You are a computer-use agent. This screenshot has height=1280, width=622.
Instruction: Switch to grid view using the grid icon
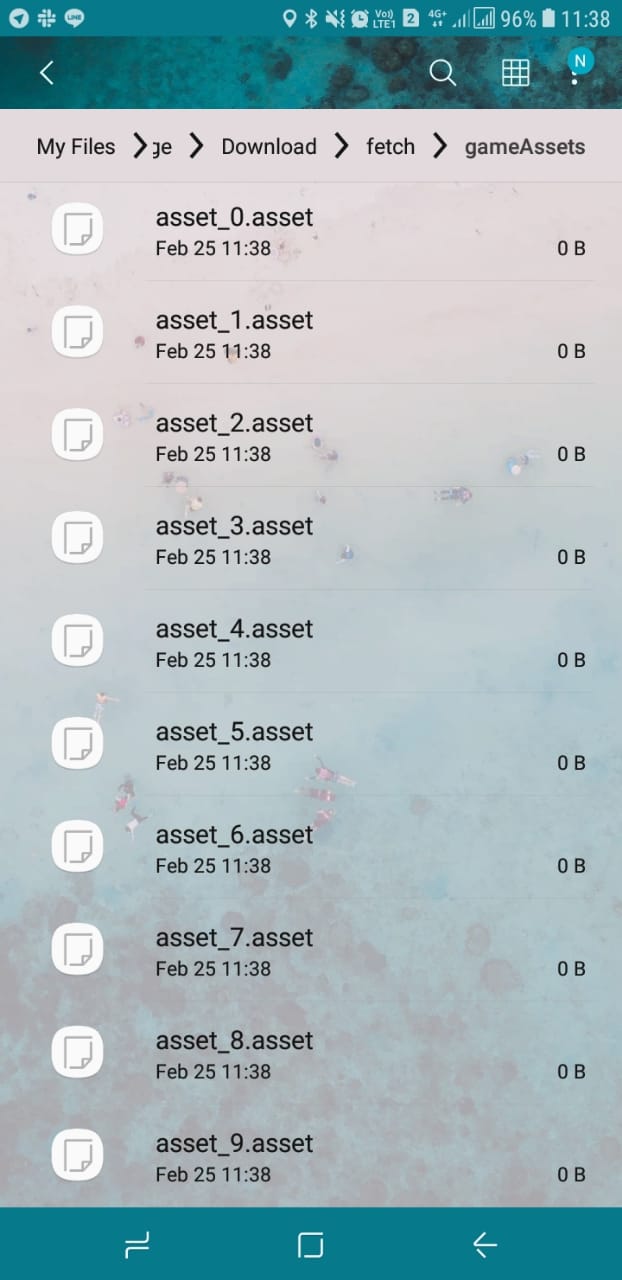515,73
